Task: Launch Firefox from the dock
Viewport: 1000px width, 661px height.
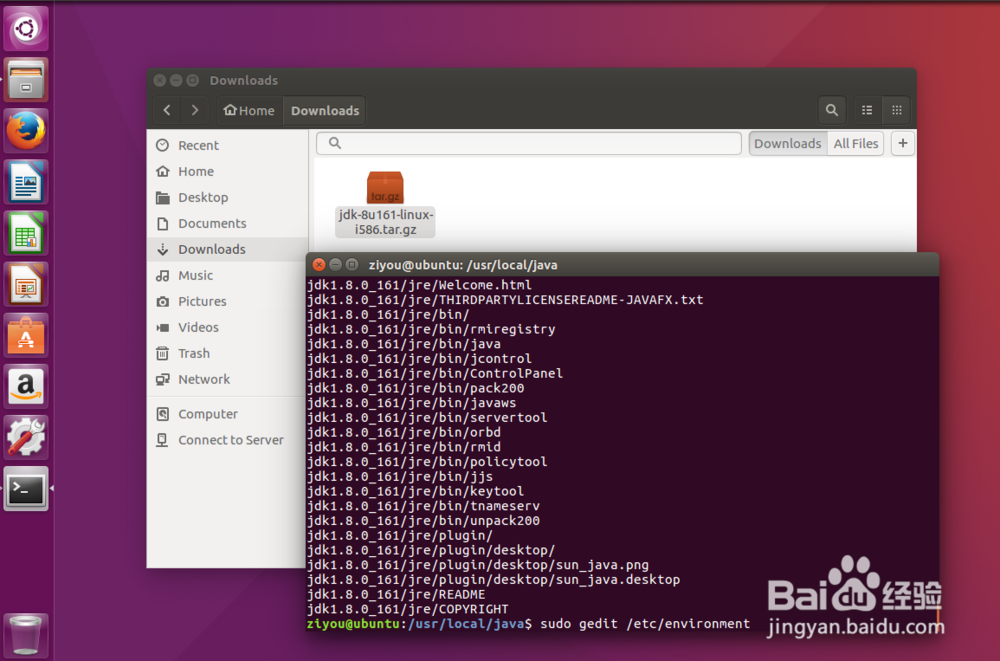Action: pos(26,131)
